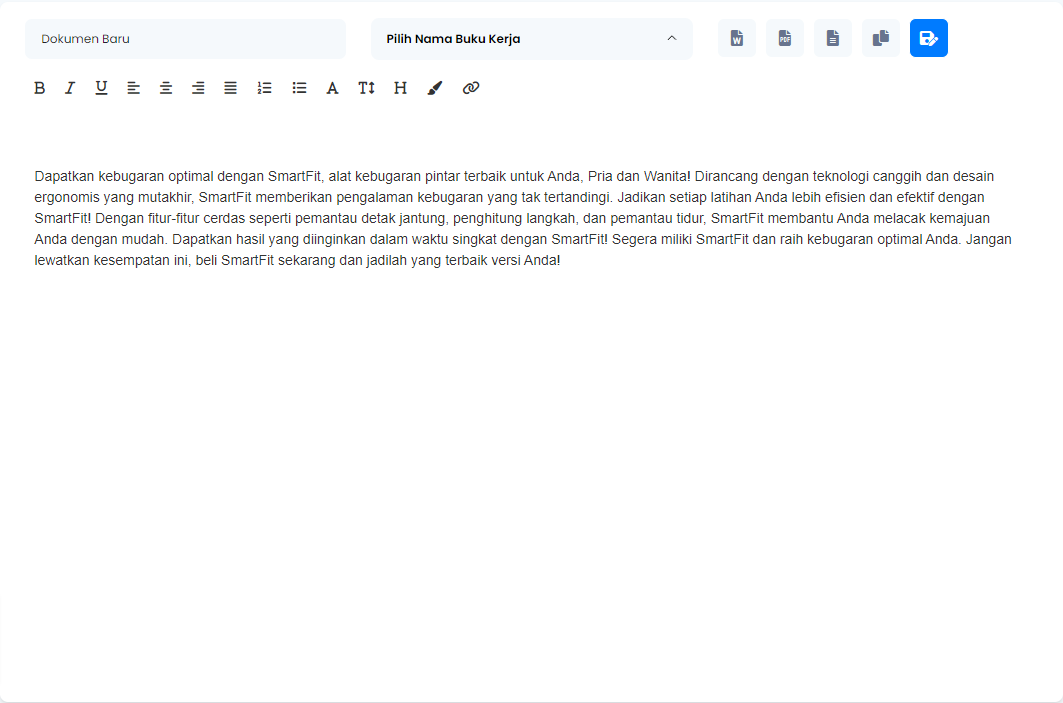Place cursor in the SmartFit paragraph
1063x703 pixels.
pos(523,218)
